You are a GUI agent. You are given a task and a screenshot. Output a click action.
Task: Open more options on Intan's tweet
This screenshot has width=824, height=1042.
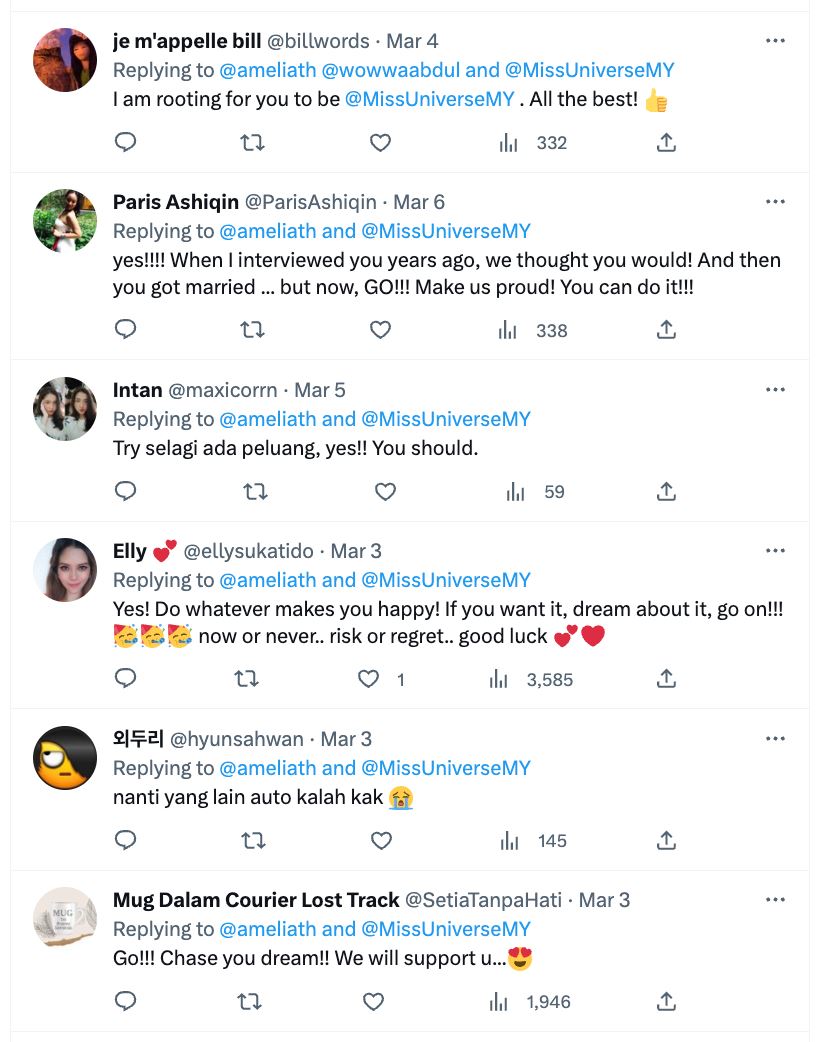(776, 389)
